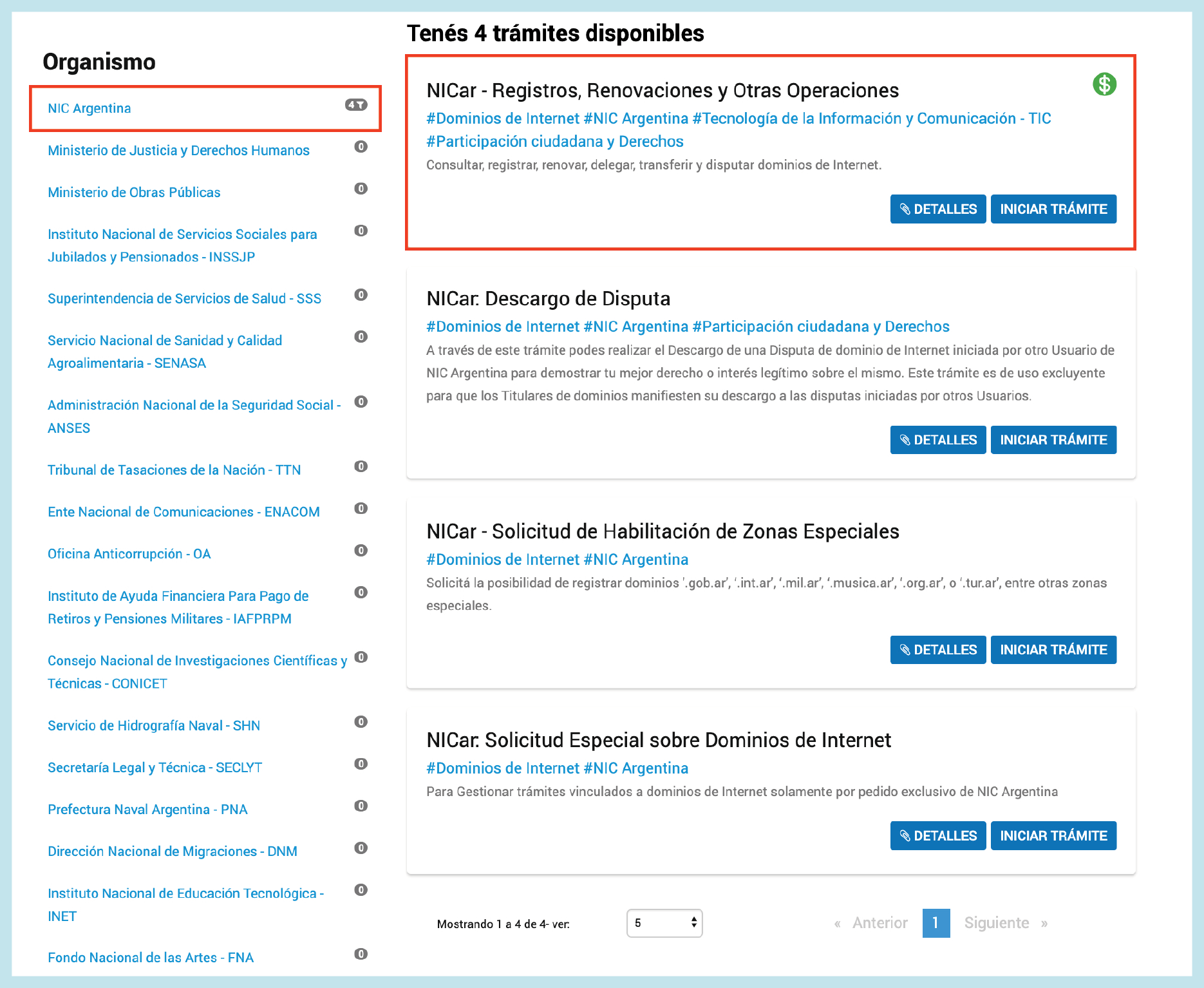Click the count badge next to Ministerio de Obras Públicas
Viewport: 1204px width, 988px height.
[x=361, y=189]
